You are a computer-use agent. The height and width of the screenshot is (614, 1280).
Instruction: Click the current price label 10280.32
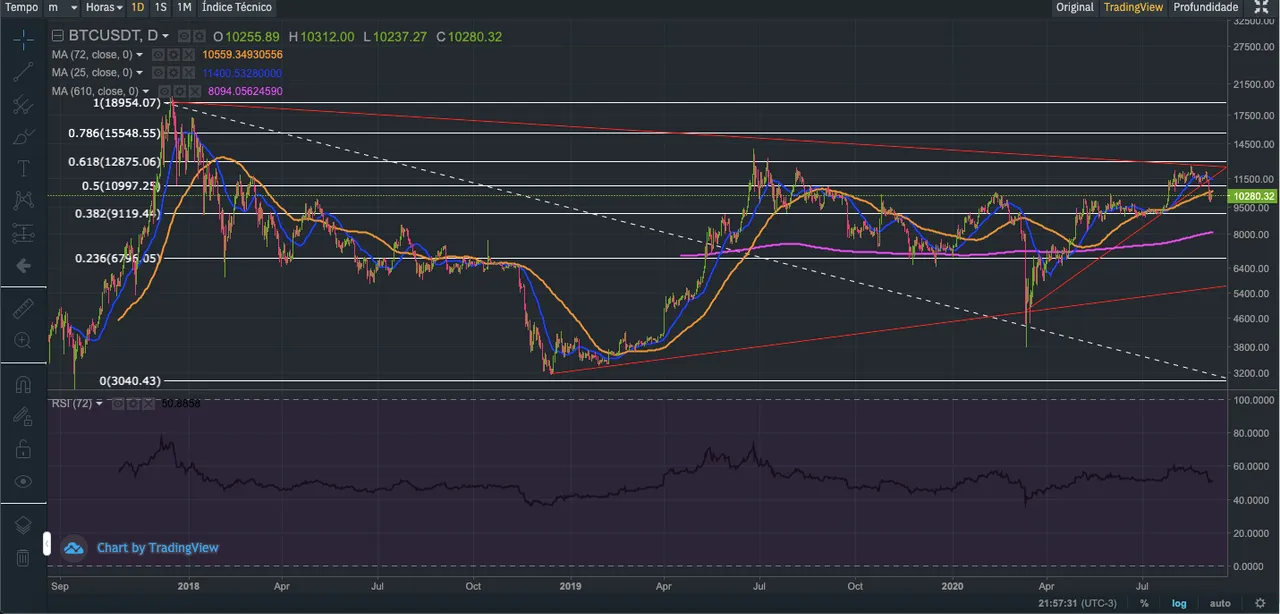point(1253,197)
